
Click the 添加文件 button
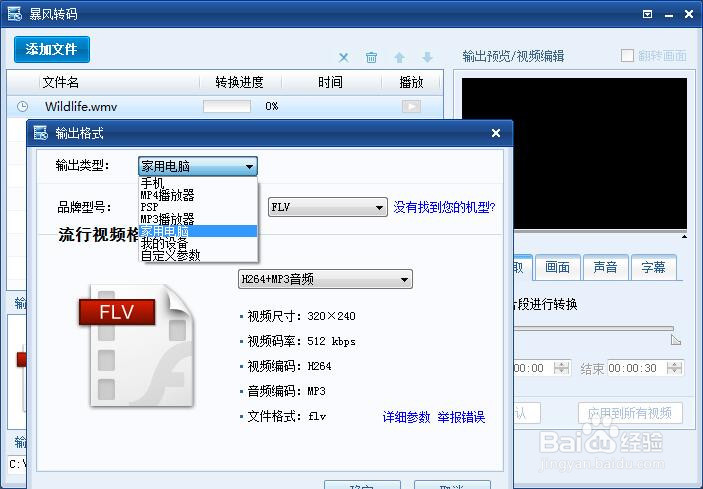coord(52,49)
